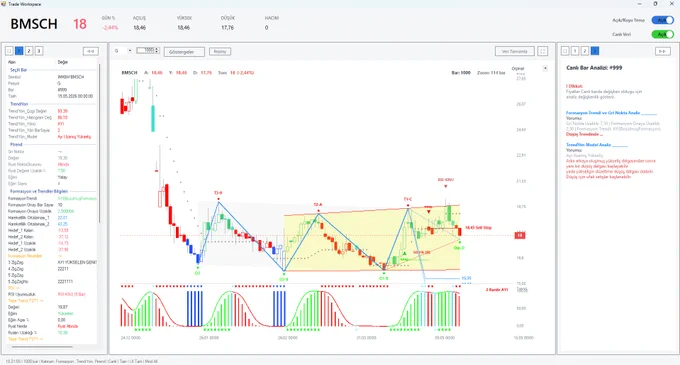Click the Fiyat Nerde row

coord(52,326)
